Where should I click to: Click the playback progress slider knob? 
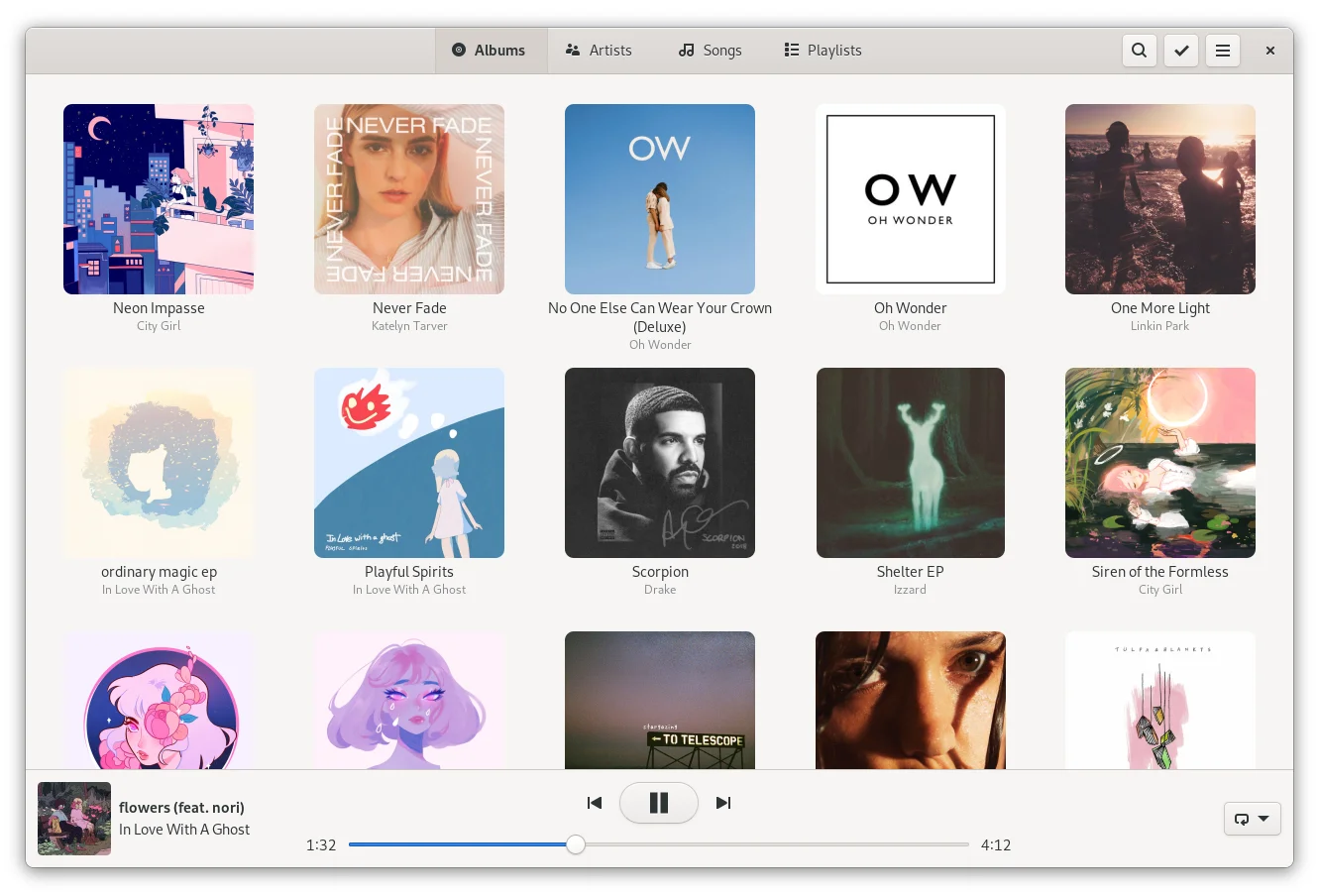coord(576,844)
